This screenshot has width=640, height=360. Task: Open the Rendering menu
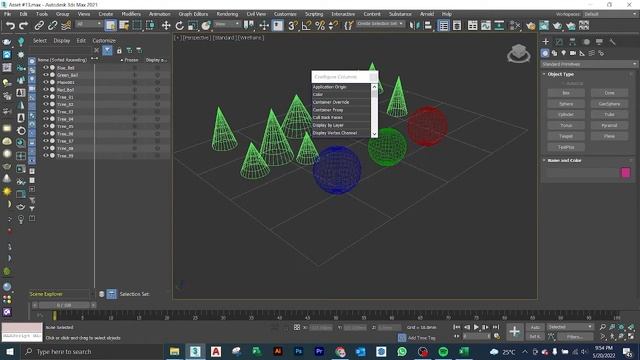[x=227, y=14]
